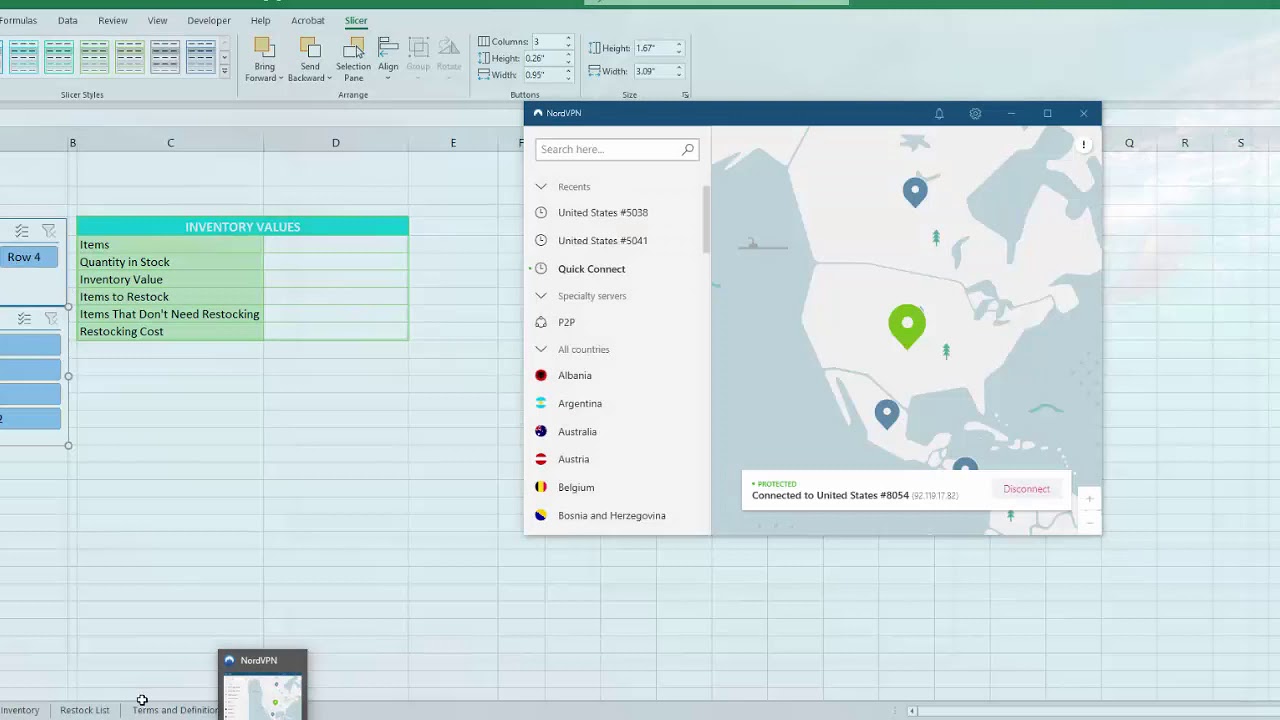Viewport: 1280px width, 720px height.
Task: Open the Acrobat ribbon tab
Action: [307, 20]
